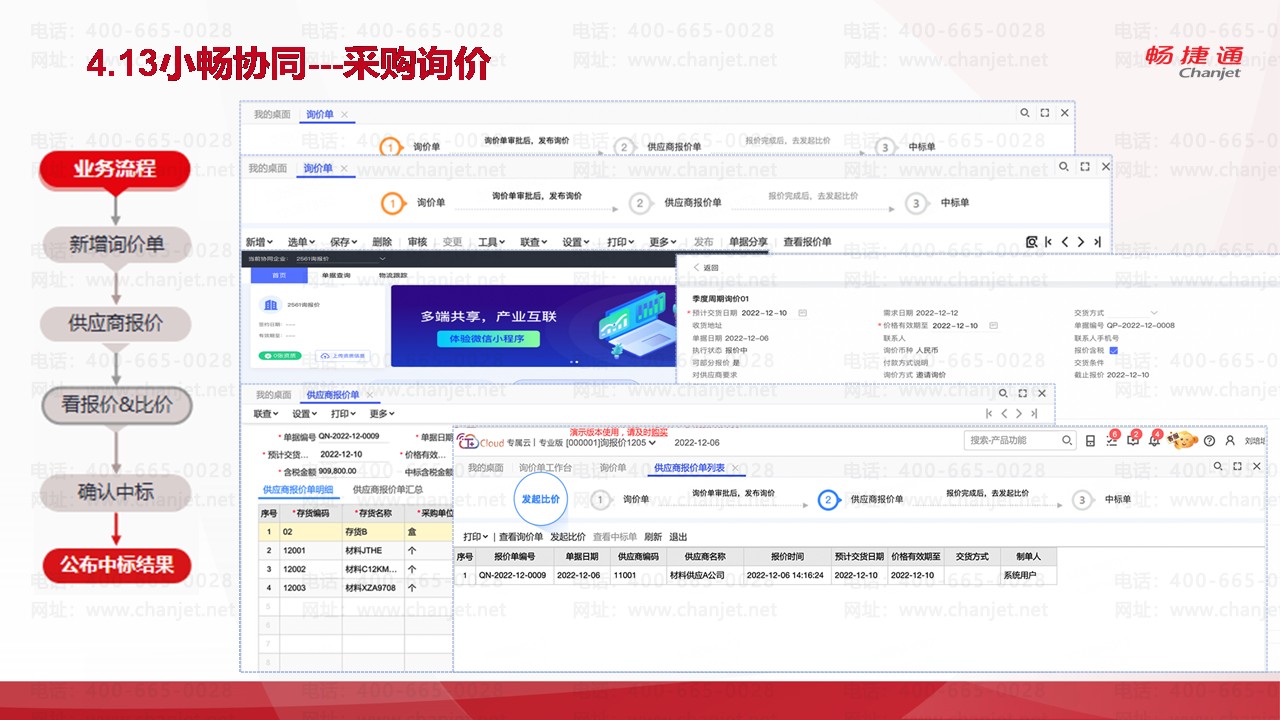1280x720 pixels.
Task: Click fullscreen icon in 供应商报价单列表 tab bar
Action: tap(1237, 467)
